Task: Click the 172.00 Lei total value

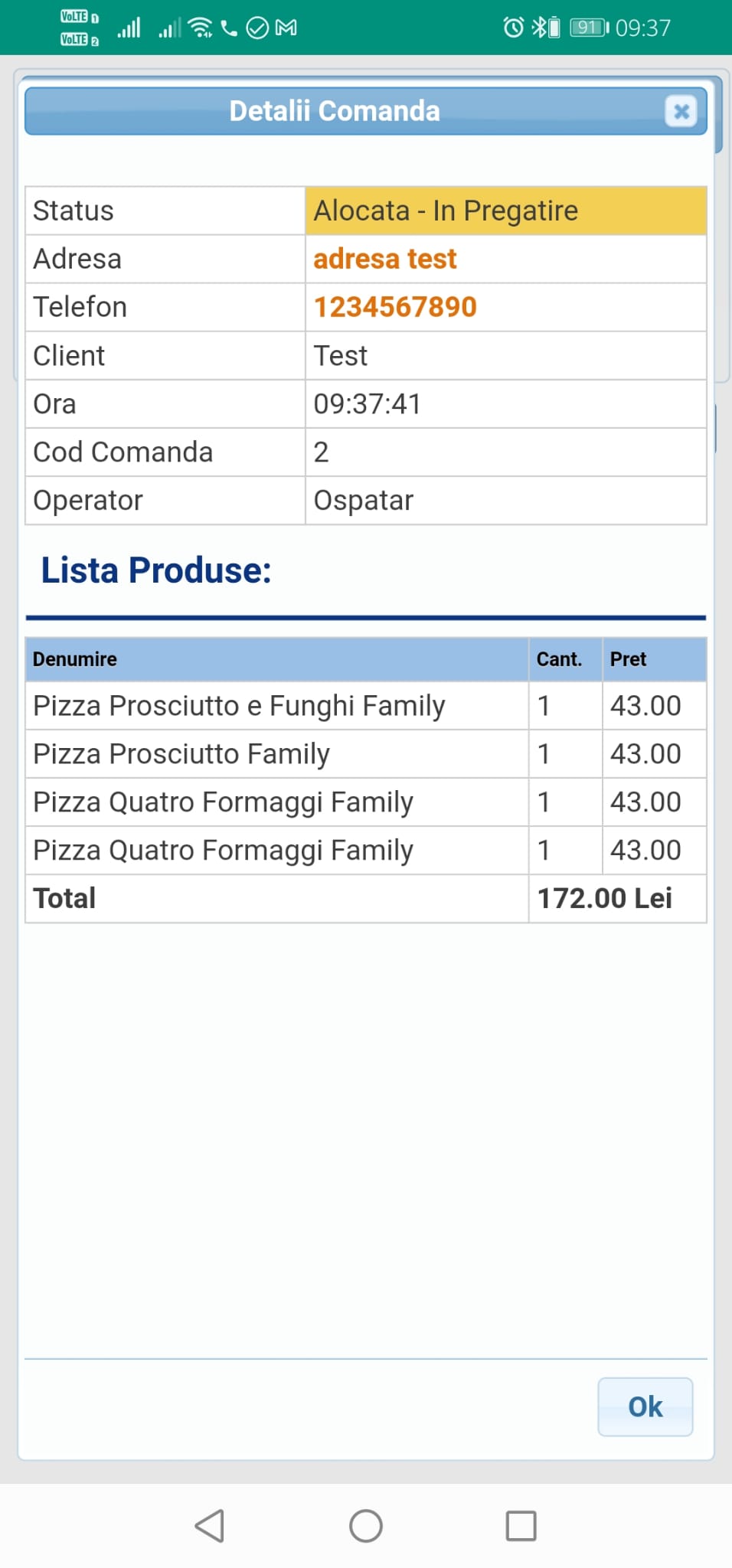Action: point(605,899)
